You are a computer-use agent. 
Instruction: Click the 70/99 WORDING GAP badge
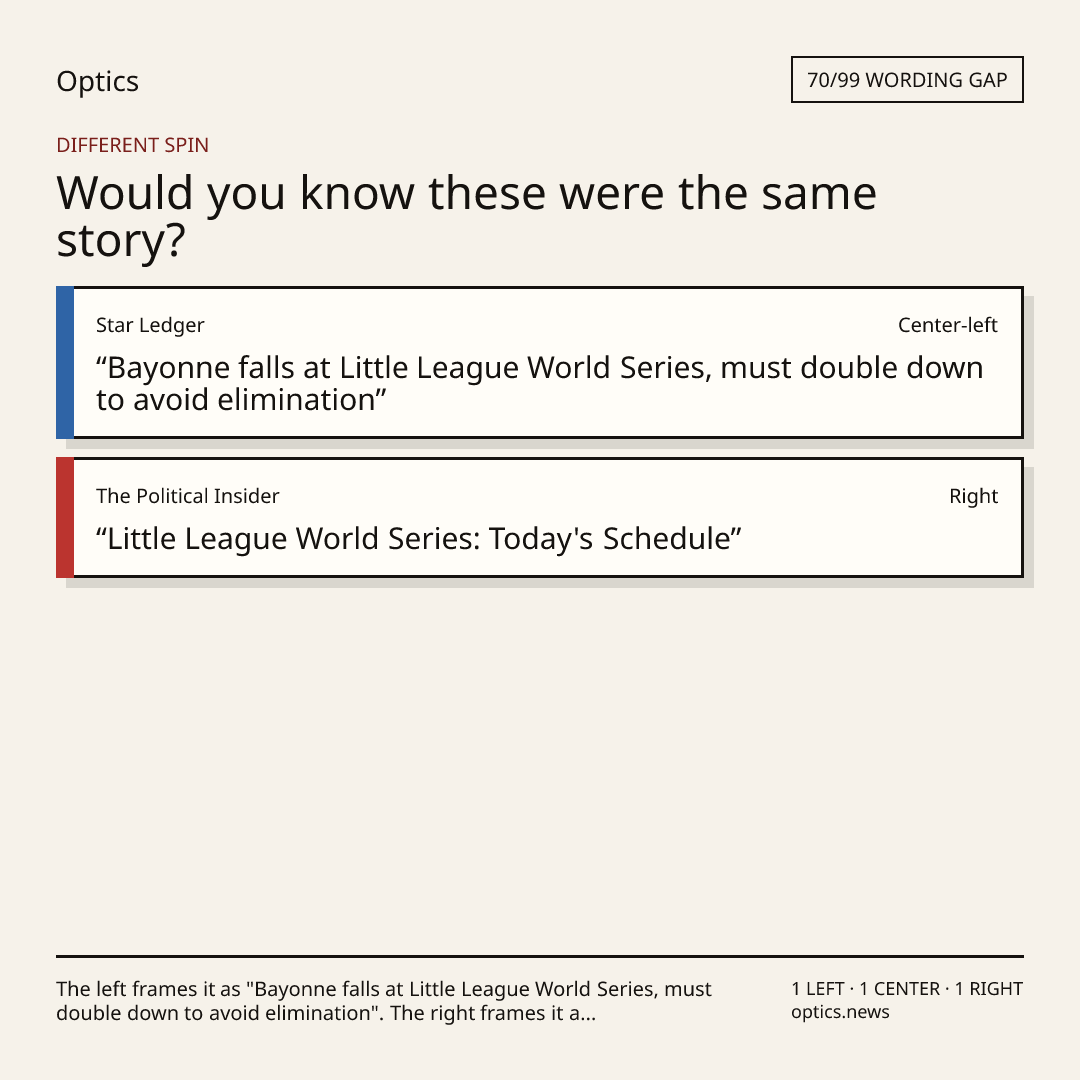907,80
